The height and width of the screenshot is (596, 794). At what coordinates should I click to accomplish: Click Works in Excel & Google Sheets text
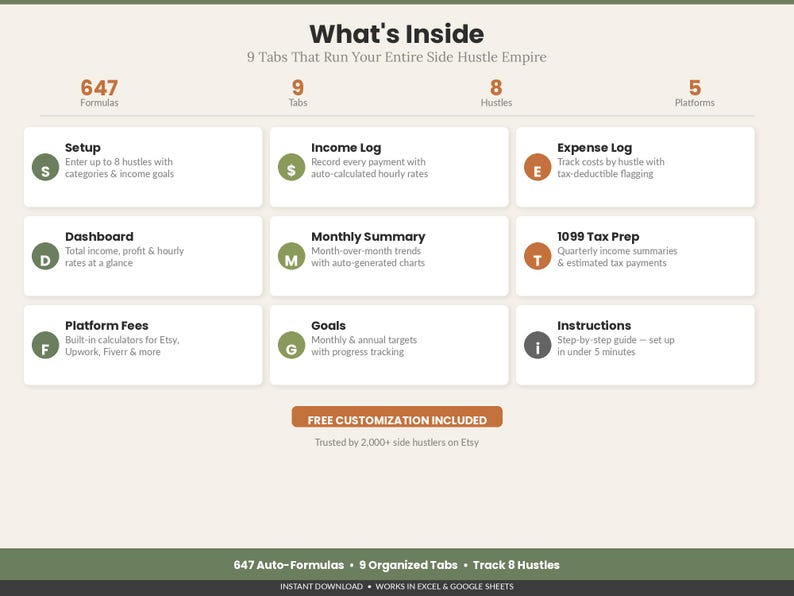tap(445, 586)
